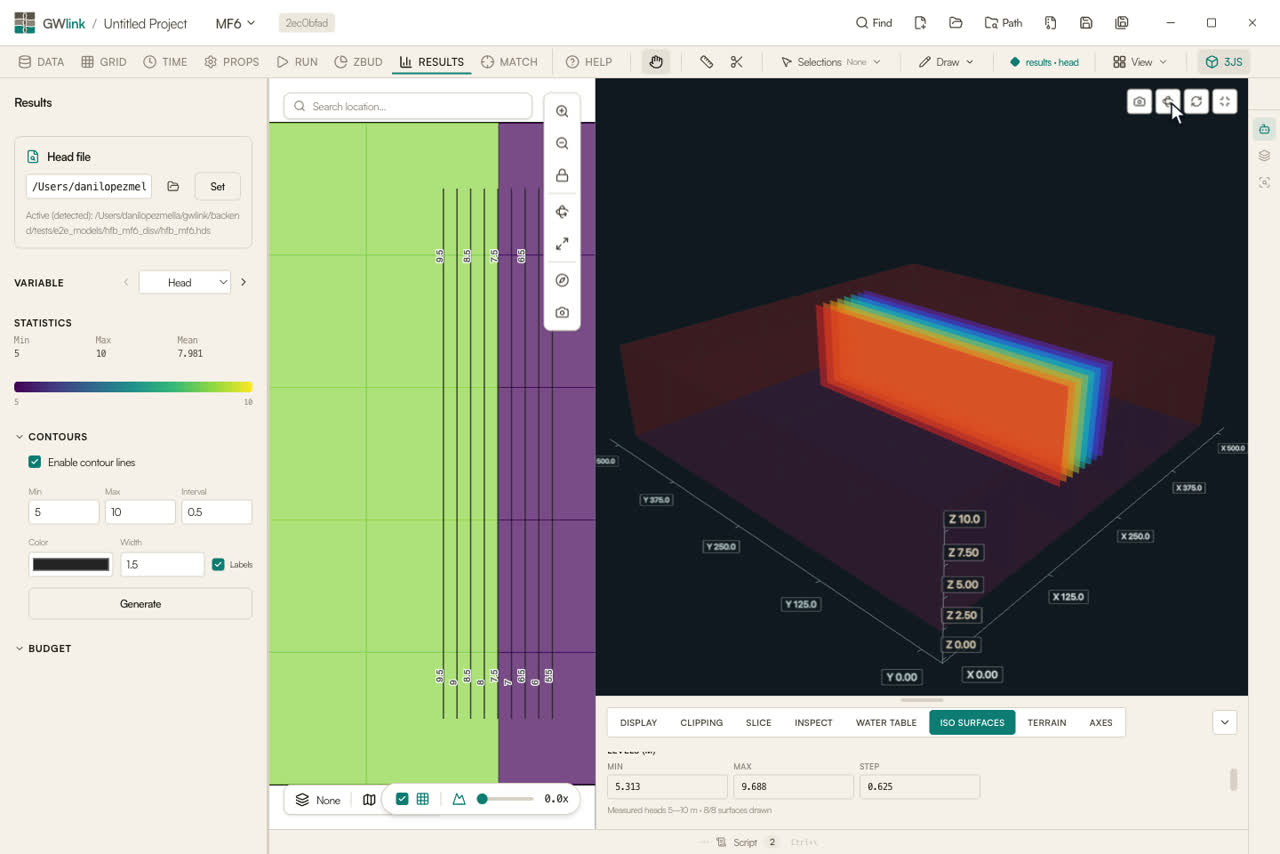1280x854 pixels.
Task: Open the Selections dropdown
Action: click(830, 62)
